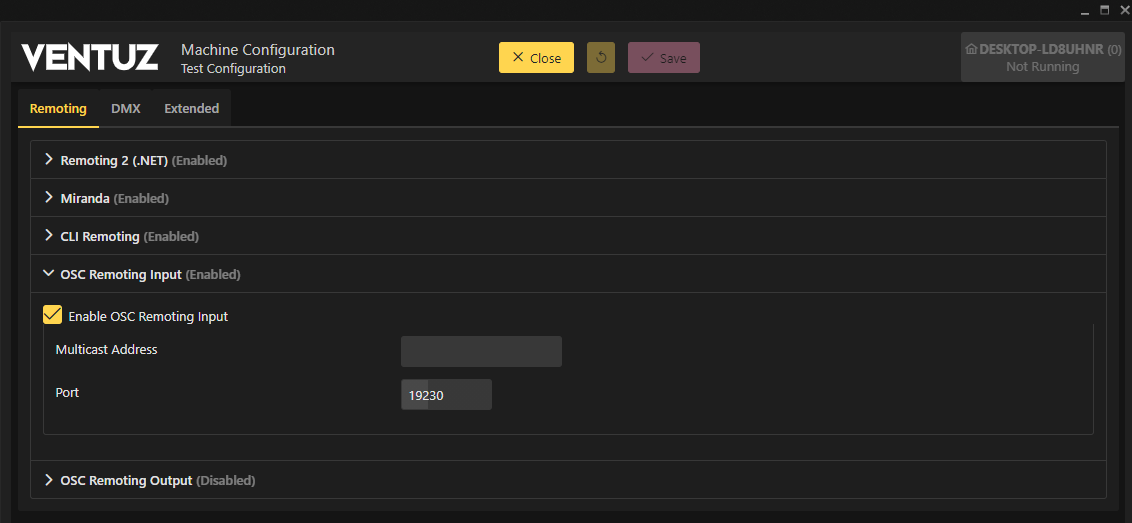
Task: Close the window using the title bar X
Action: (x=1122, y=10)
